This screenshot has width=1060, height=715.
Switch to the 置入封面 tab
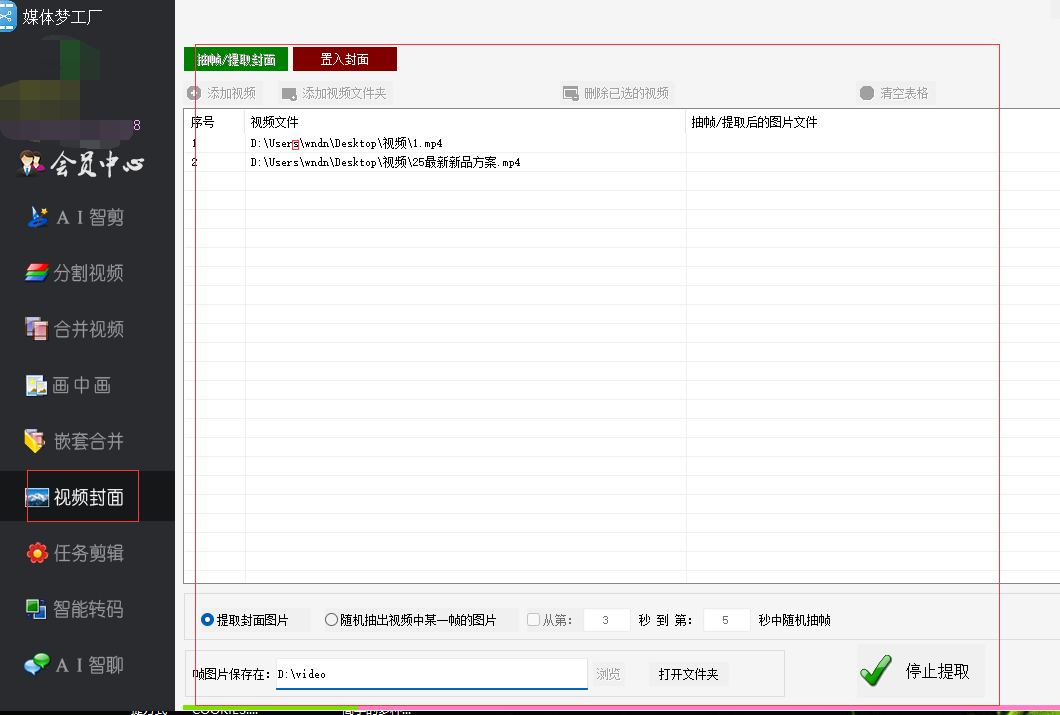click(x=344, y=60)
